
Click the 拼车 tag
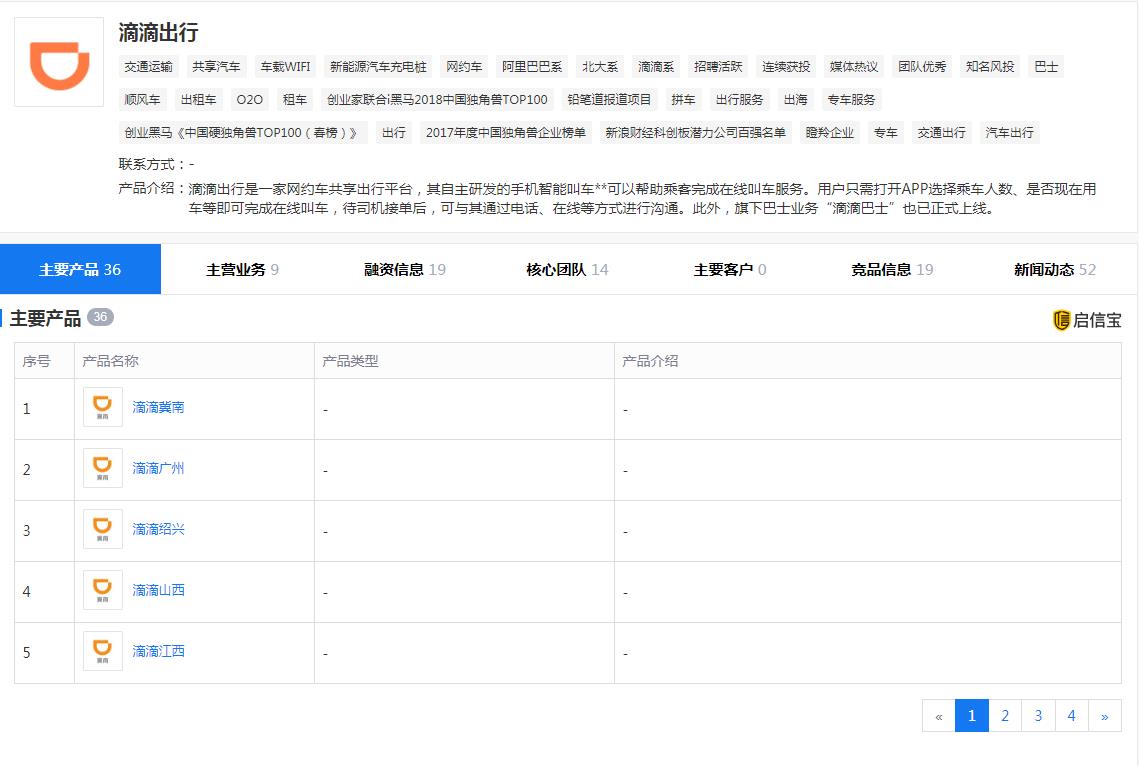[684, 99]
